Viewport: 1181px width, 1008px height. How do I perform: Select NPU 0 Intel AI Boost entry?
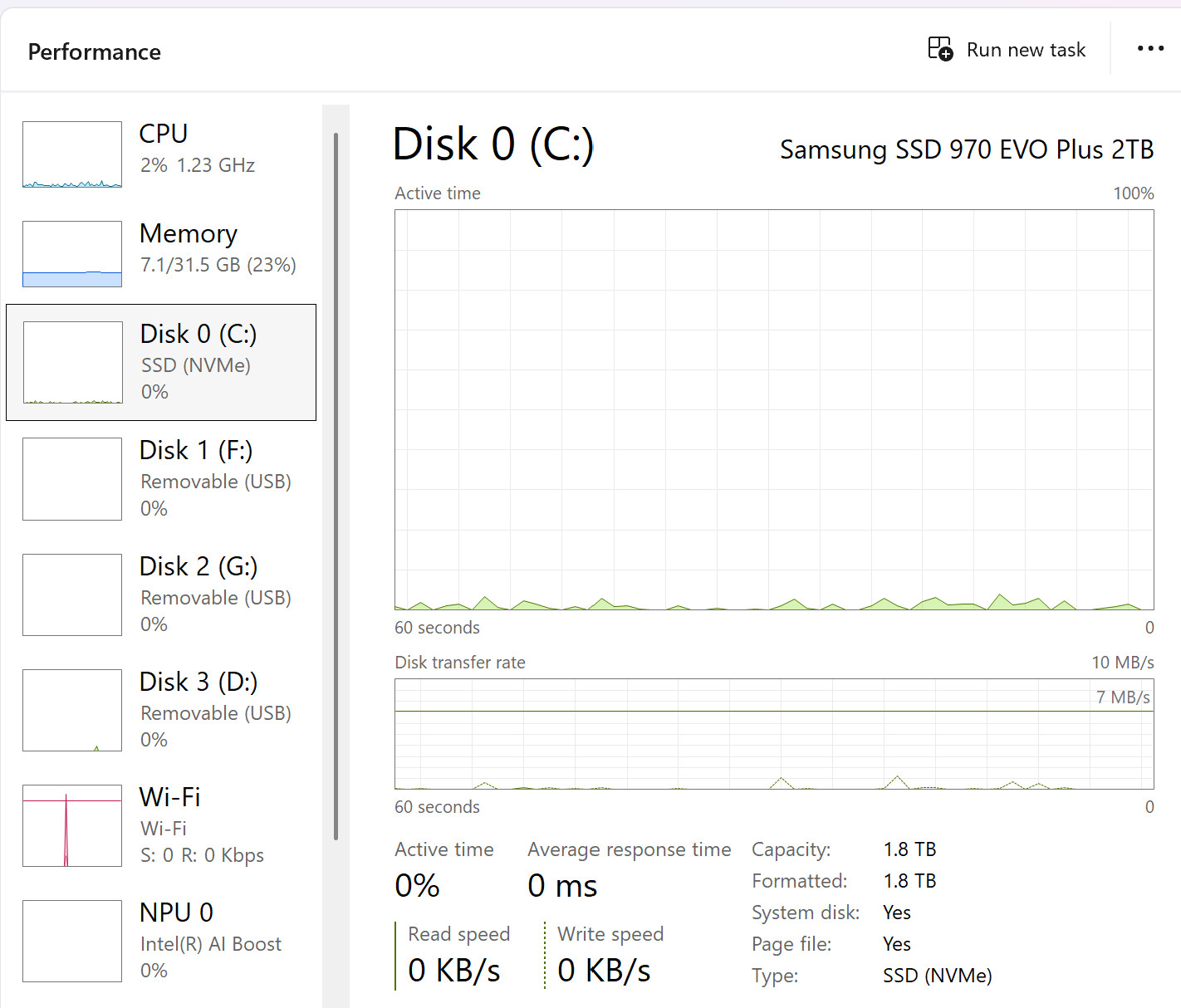[161, 941]
